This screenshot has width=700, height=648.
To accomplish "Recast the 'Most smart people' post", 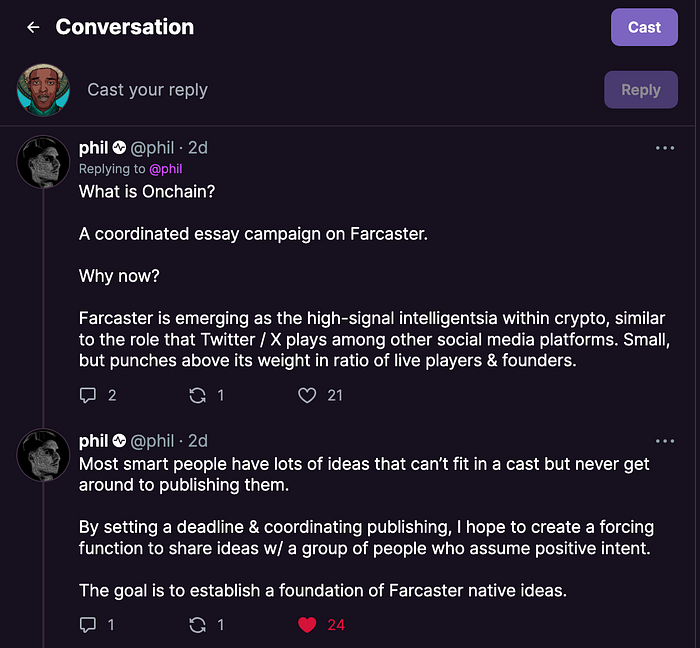I will [197, 625].
